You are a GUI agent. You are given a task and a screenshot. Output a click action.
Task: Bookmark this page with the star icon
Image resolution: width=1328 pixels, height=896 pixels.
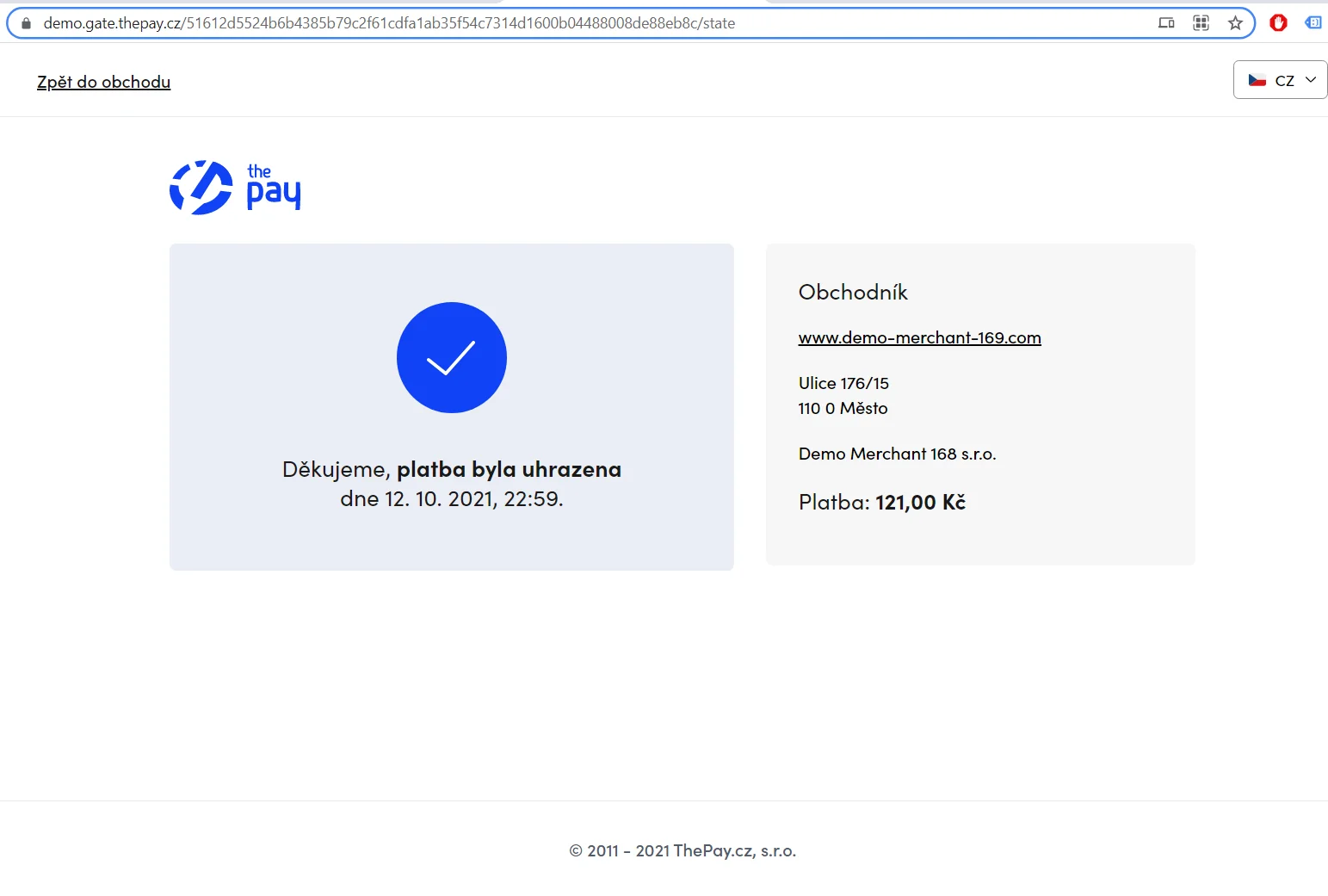[1235, 23]
